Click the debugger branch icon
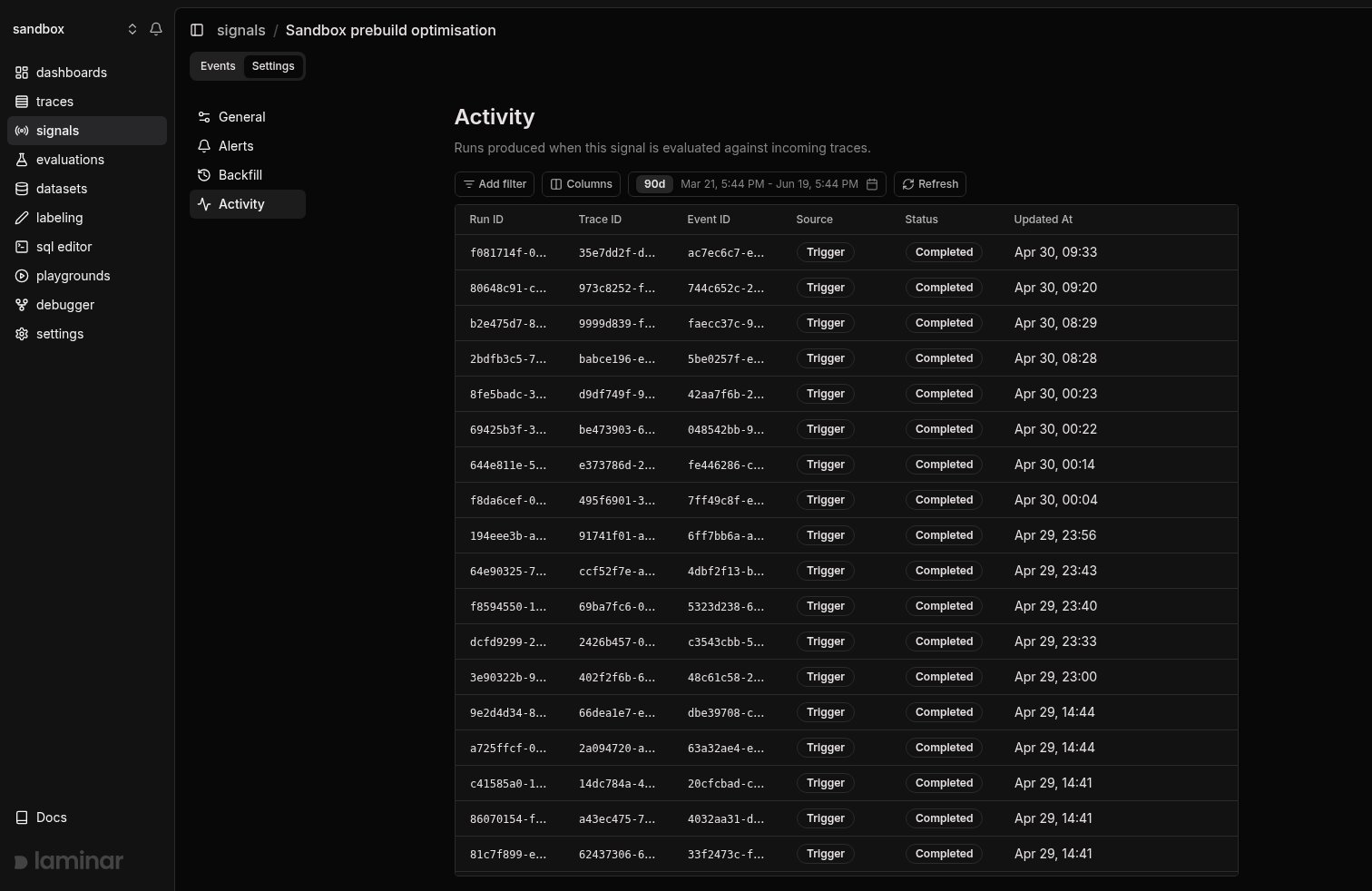 pyautogui.click(x=22, y=305)
